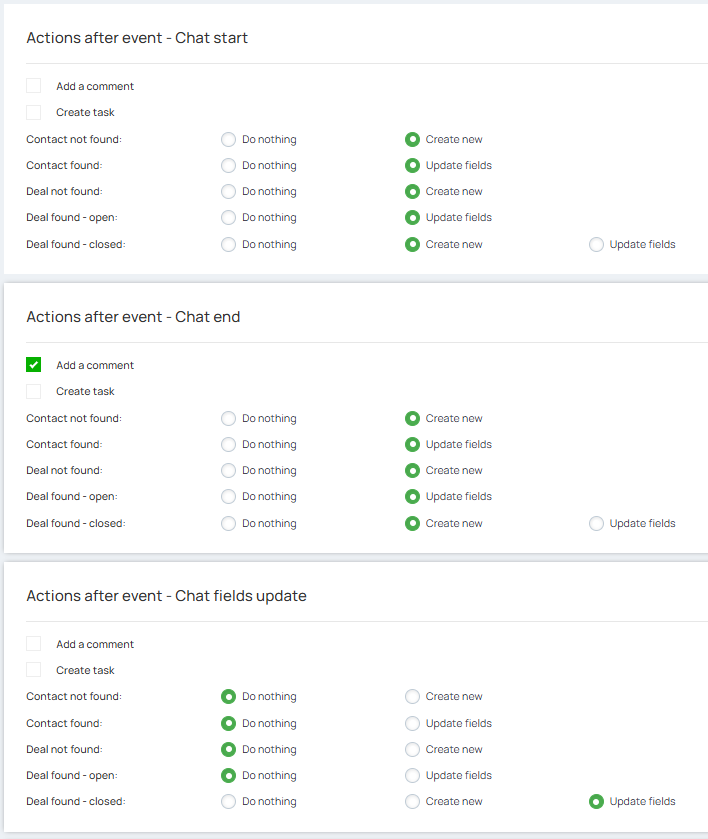708x839 pixels.
Task: Set Deal found - closed to Do nothing in Chat end
Action: coord(228,523)
